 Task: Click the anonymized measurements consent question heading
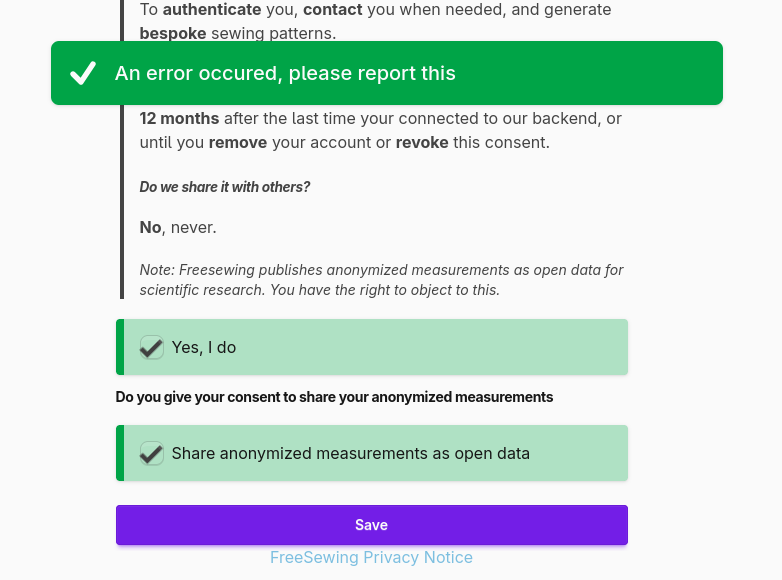pyautogui.click(x=334, y=397)
